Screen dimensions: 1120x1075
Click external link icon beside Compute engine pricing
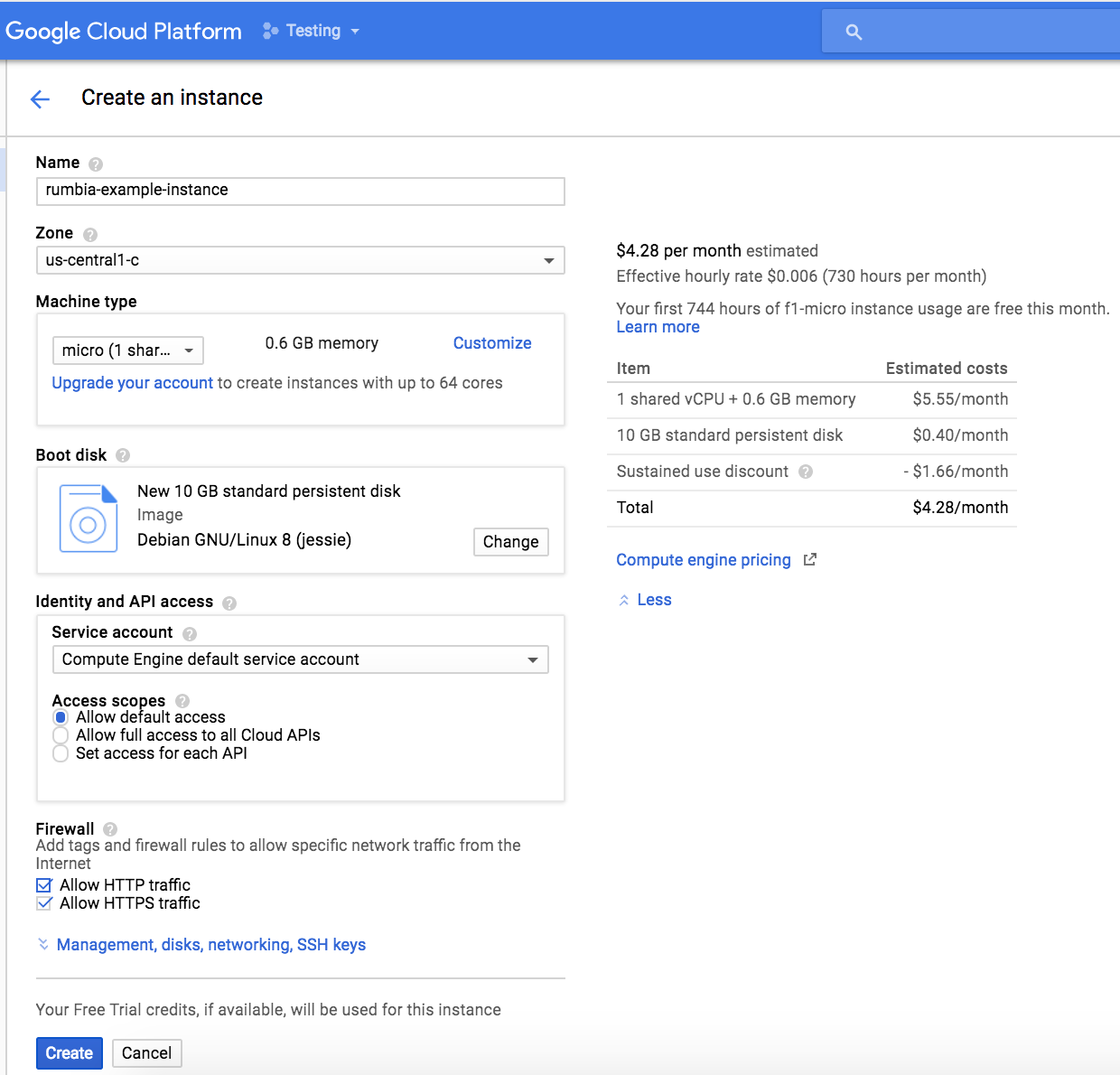pos(810,560)
